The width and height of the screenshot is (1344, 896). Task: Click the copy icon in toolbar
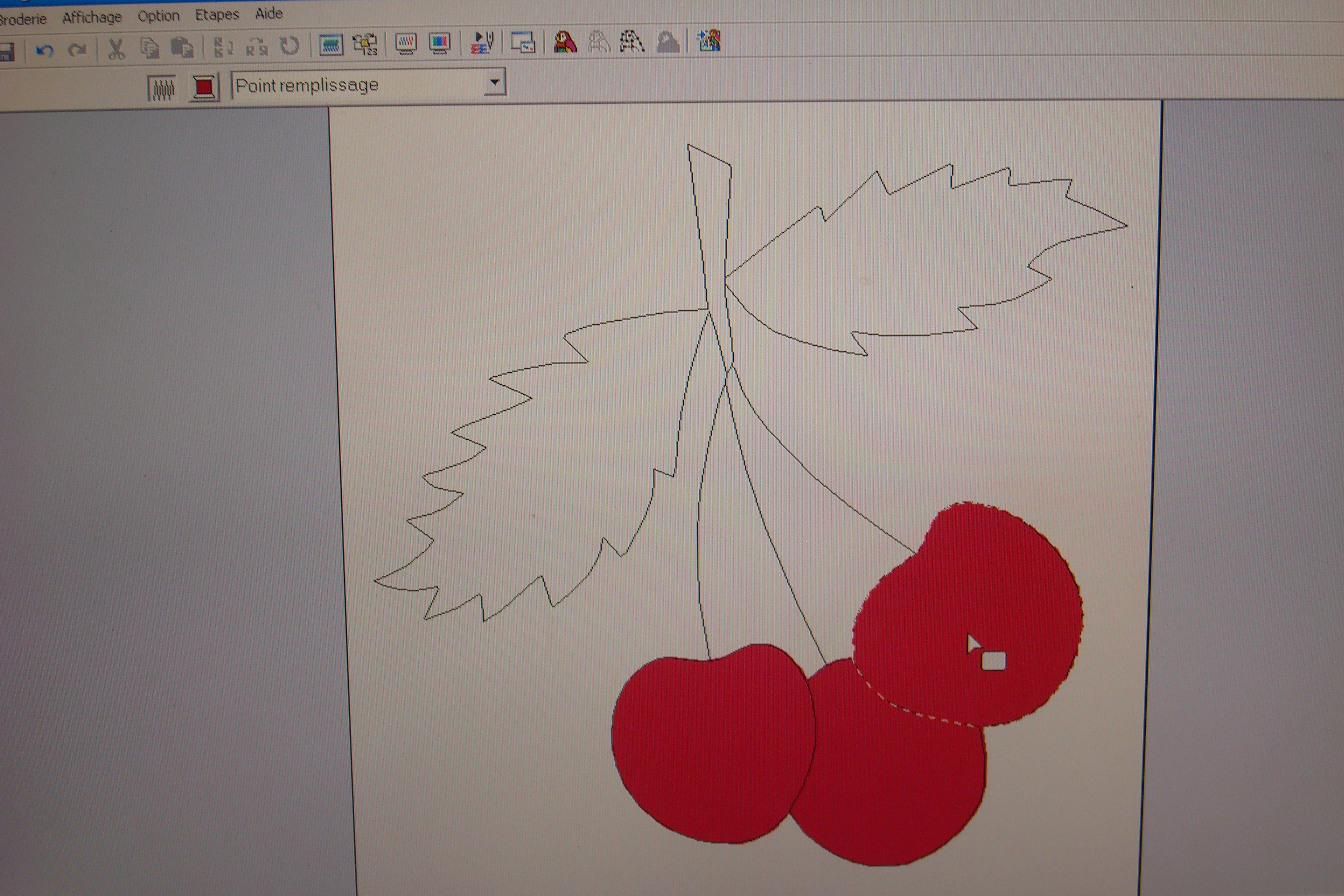[x=150, y=49]
